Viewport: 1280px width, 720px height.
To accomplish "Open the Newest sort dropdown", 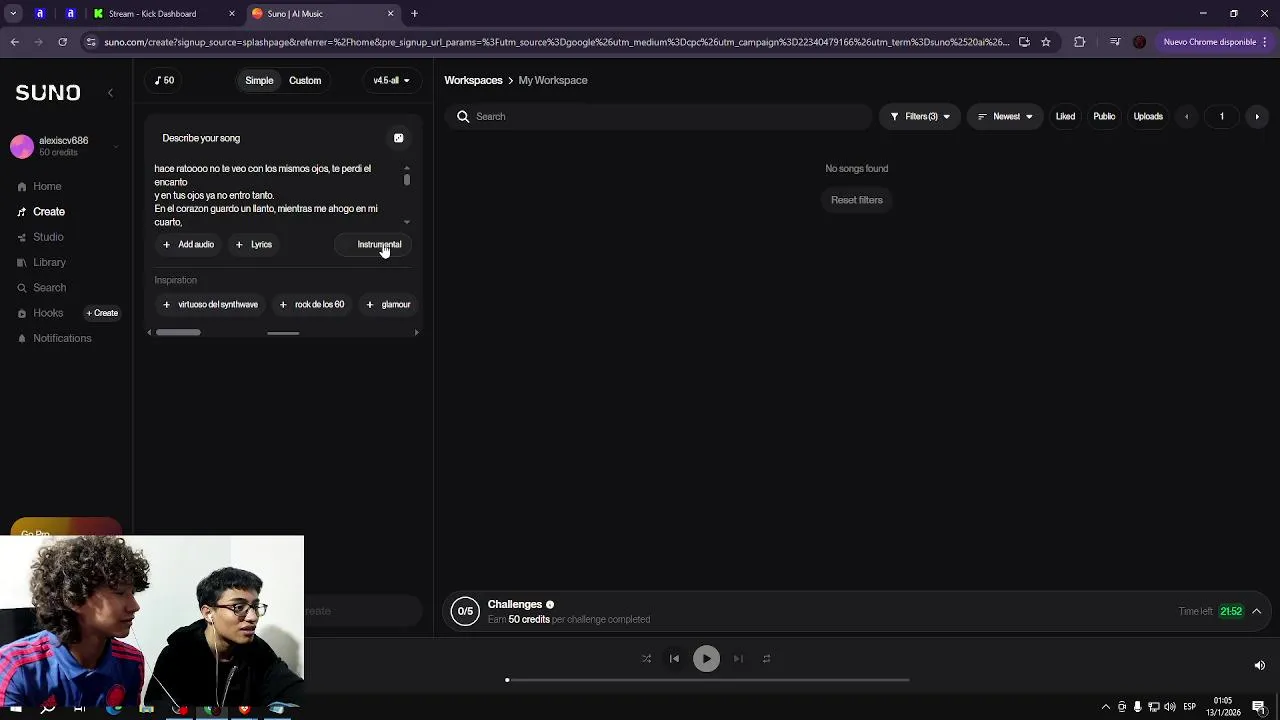I will pos(1005,116).
